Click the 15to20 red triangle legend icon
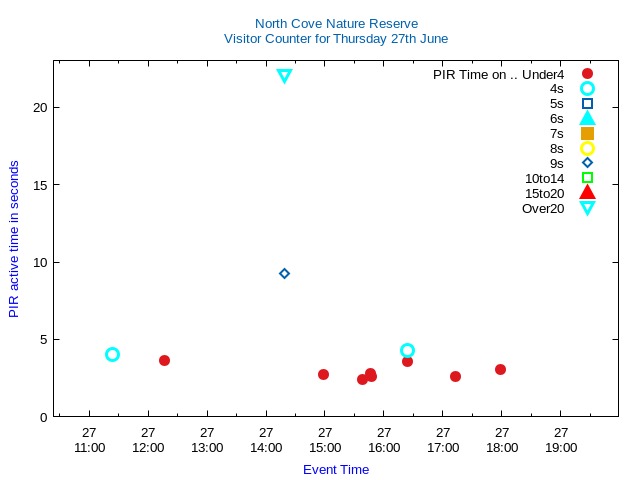Screen dimensions: 640x480 pyautogui.click(x=587, y=192)
